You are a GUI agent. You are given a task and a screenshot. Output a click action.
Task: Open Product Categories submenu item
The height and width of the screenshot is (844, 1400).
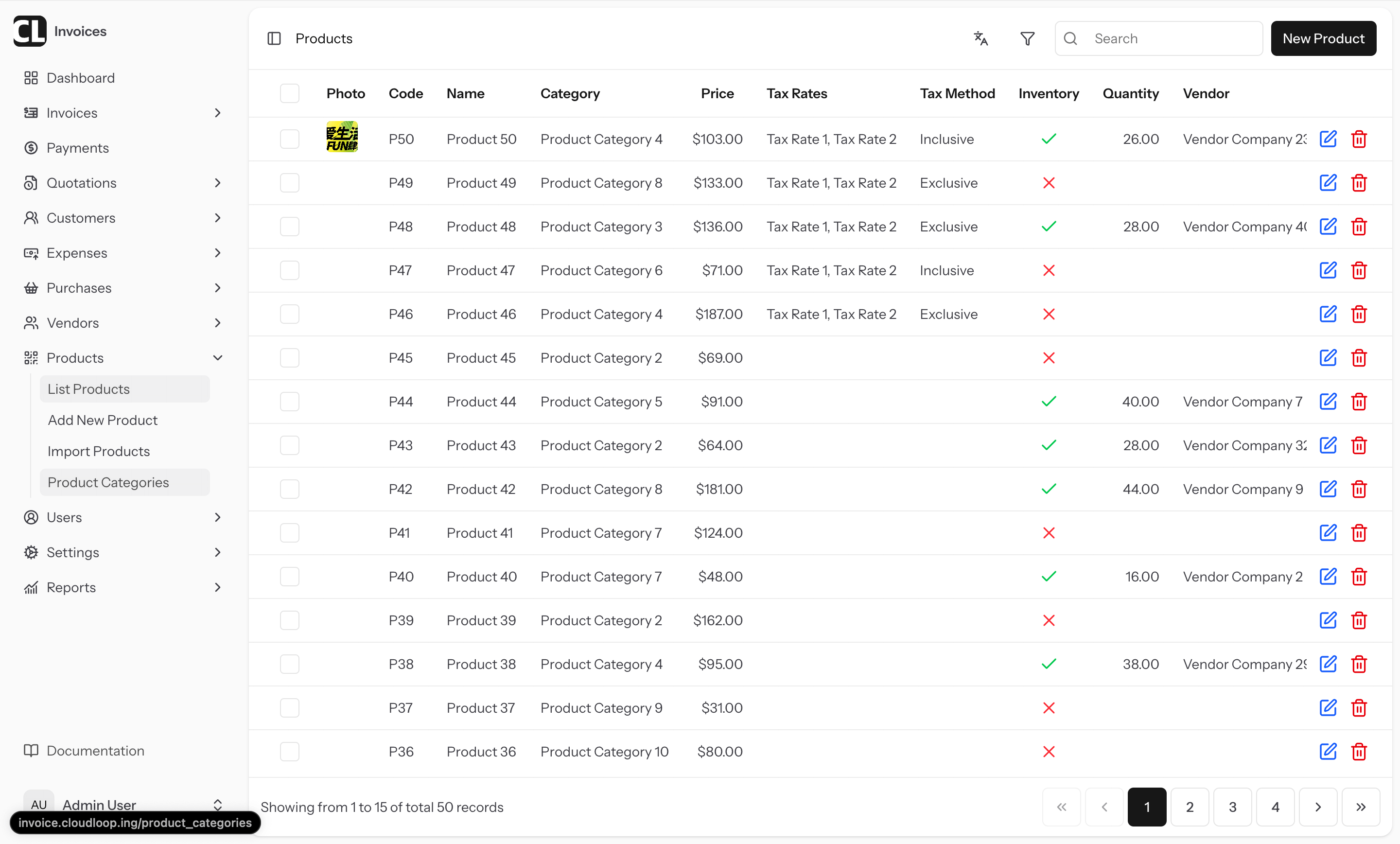[x=124, y=483]
